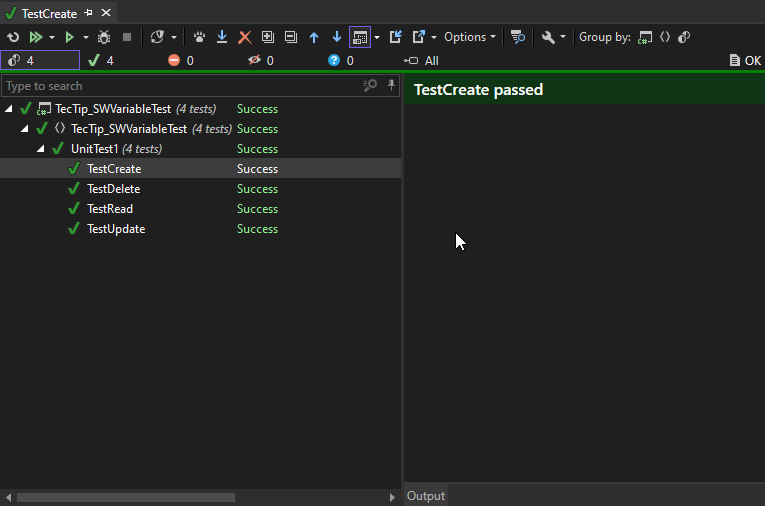The height and width of the screenshot is (506, 765).
Task: Run selected tests with the single play icon
Action: (69, 37)
